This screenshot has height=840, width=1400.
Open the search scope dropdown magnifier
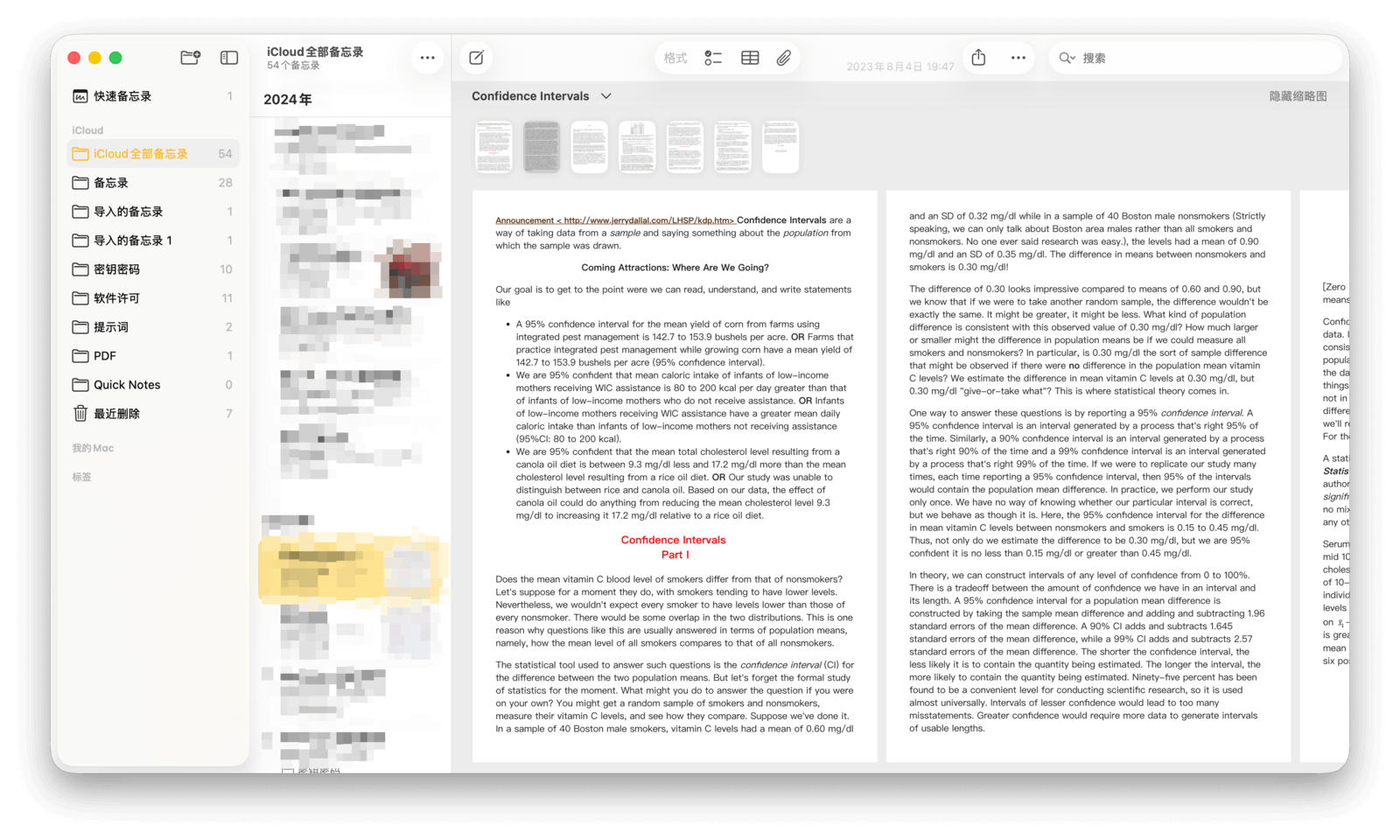[x=1067, y=58]
